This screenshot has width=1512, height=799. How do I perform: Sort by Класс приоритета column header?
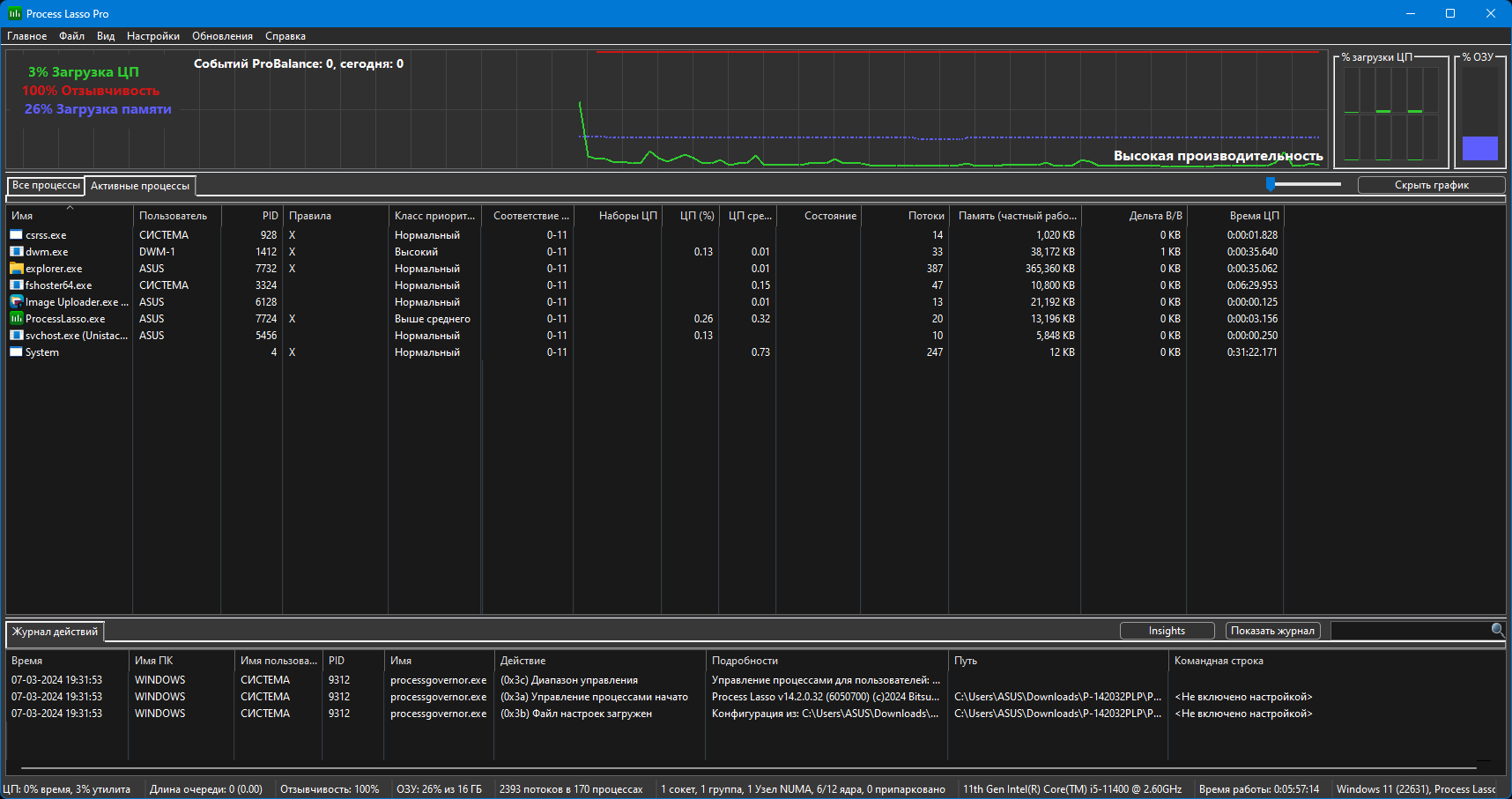click(435, 216)
